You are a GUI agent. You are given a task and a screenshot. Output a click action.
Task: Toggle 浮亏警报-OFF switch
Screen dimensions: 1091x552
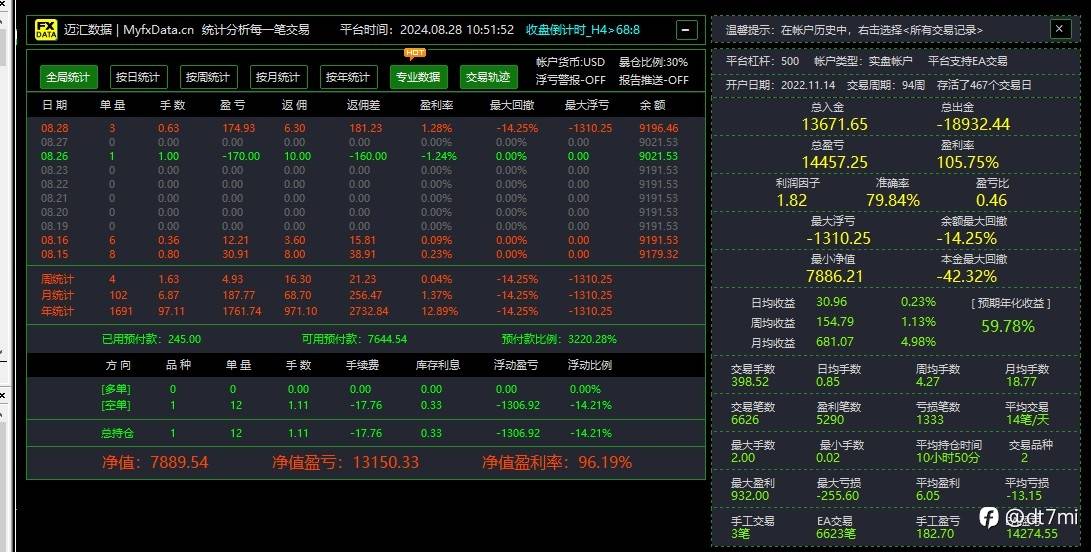pos(571,80)
